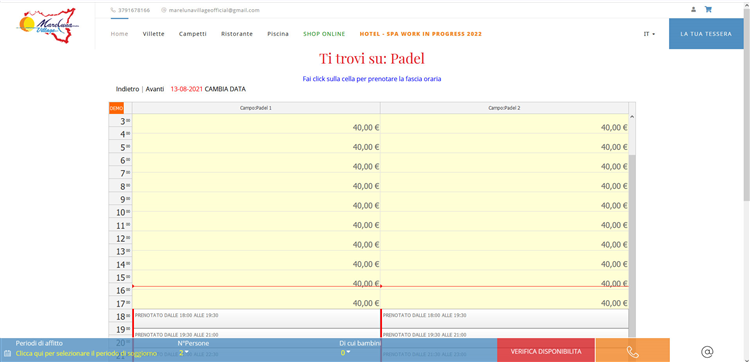This screenshot has width=750, height=362.
Task: Book Padel 1's slot starting at 3:00
Action: pos(256,124)
